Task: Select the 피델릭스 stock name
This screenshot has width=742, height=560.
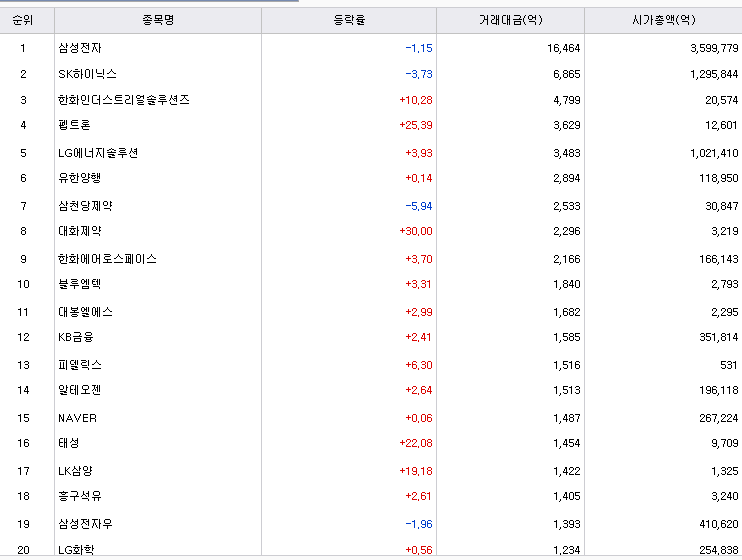Action: pos(80,365)
